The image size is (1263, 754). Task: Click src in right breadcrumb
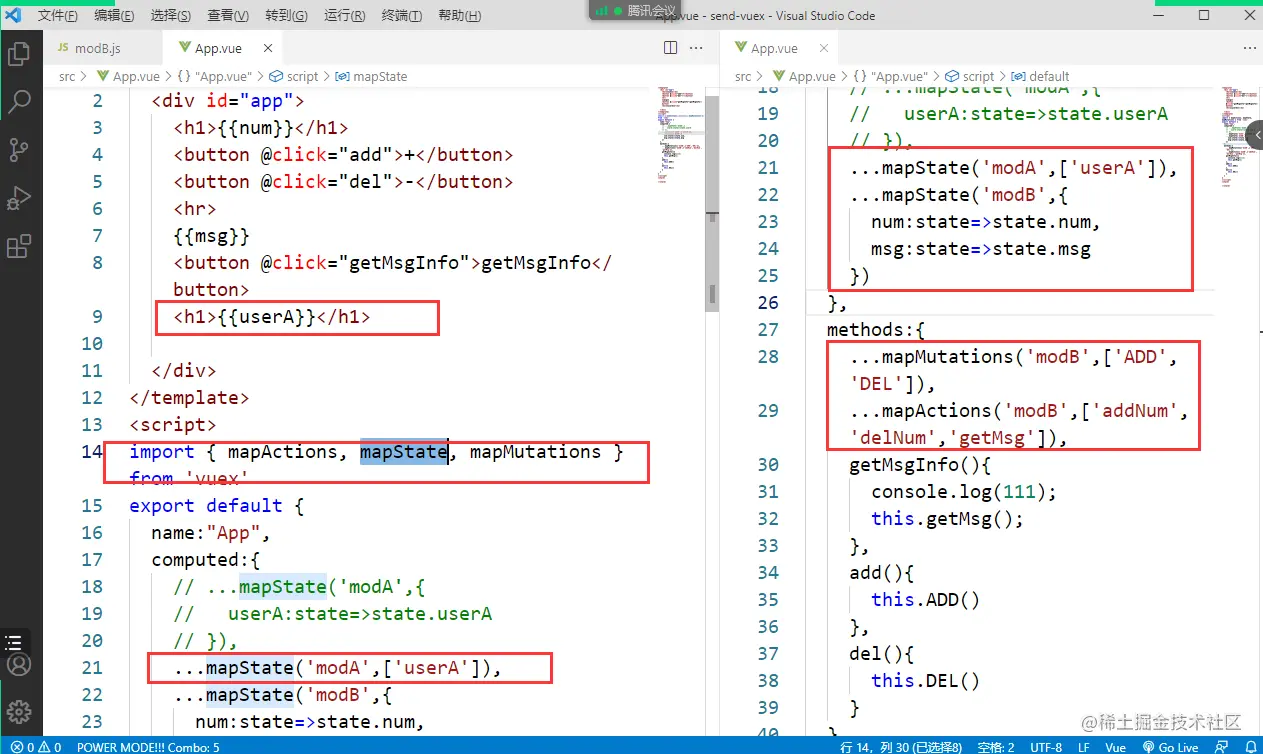tap(743, 76)
